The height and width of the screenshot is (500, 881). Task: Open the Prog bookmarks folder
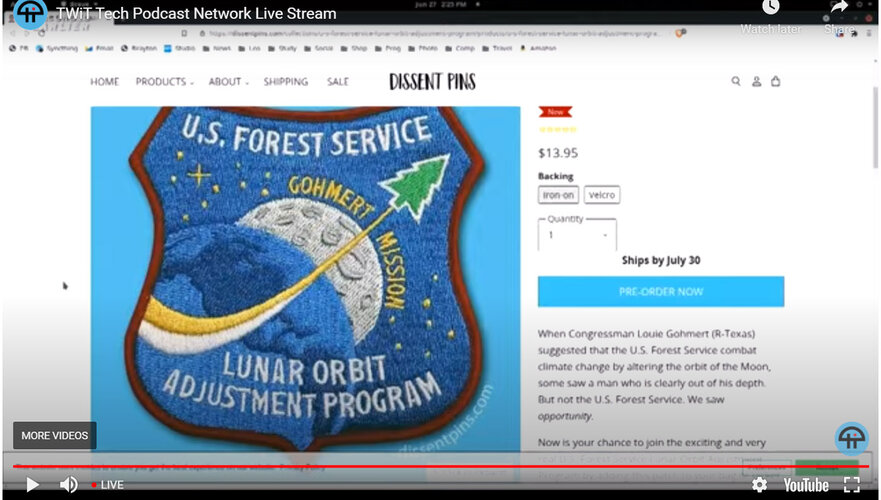[x=388, y=48]
